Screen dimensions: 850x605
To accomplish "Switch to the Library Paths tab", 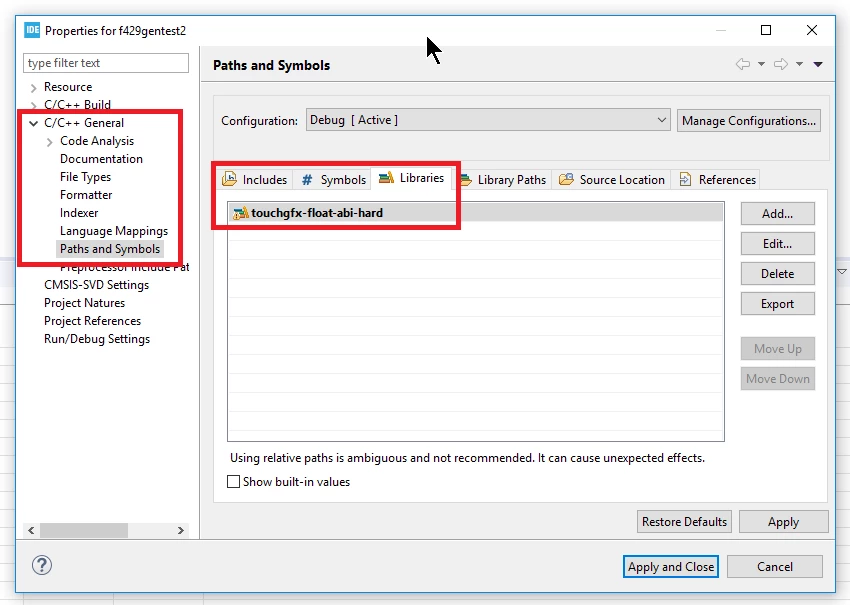I will point(504,179).
